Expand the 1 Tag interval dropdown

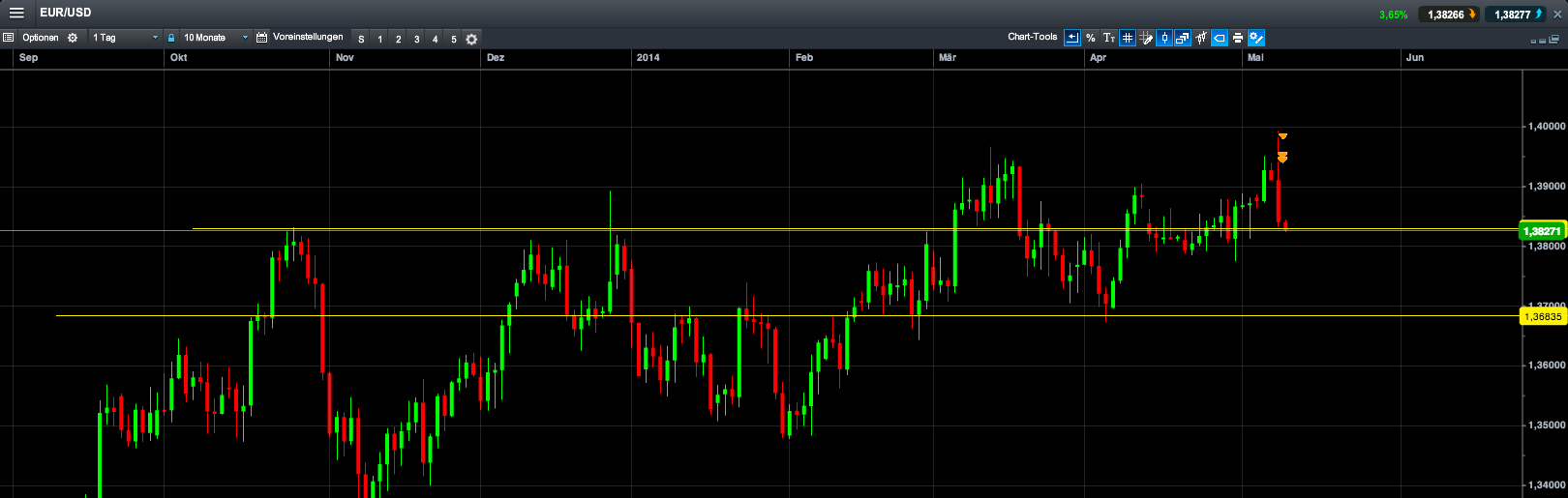click(125, 38)
